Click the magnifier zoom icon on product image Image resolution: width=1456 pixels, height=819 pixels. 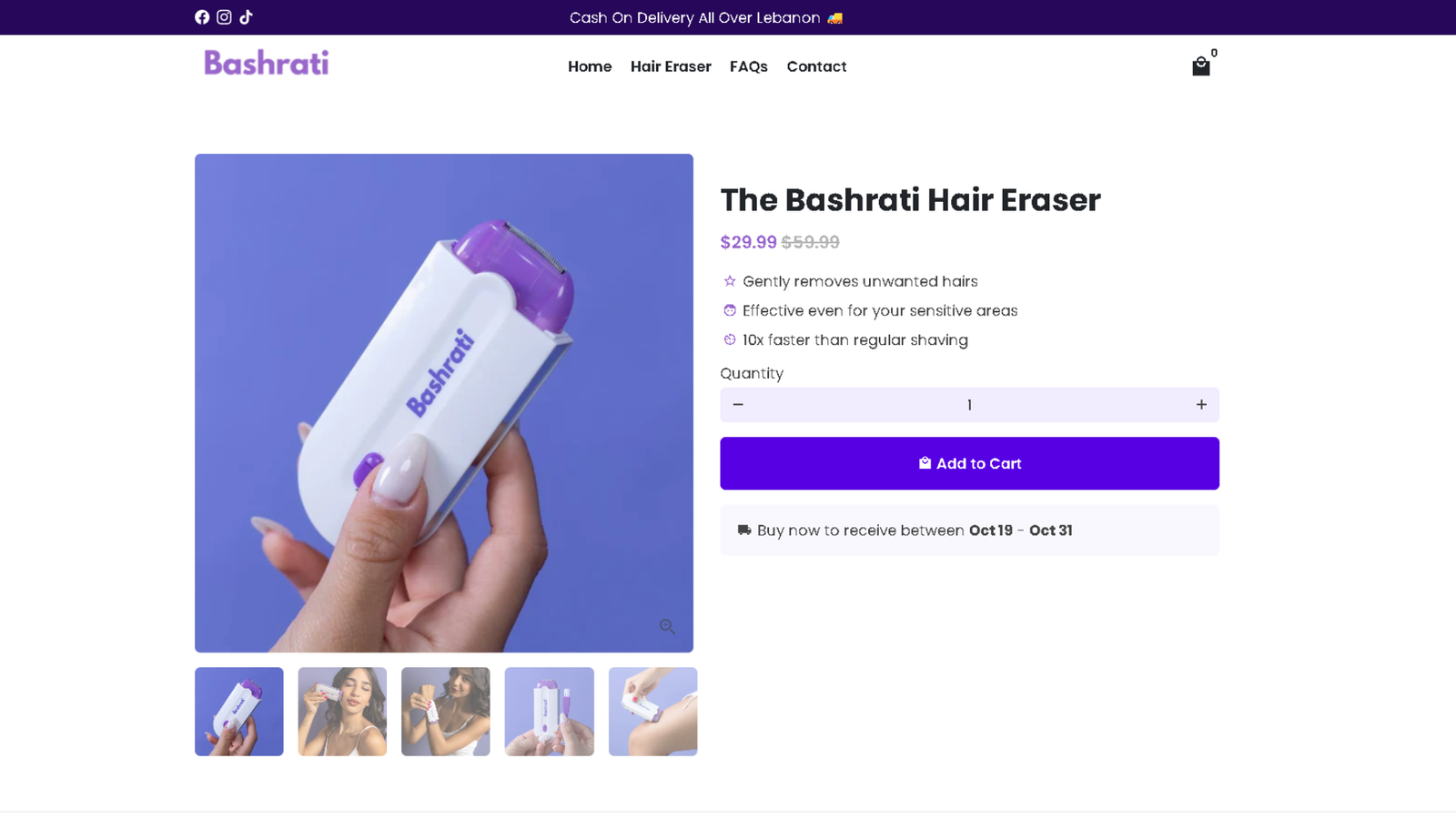667,626
